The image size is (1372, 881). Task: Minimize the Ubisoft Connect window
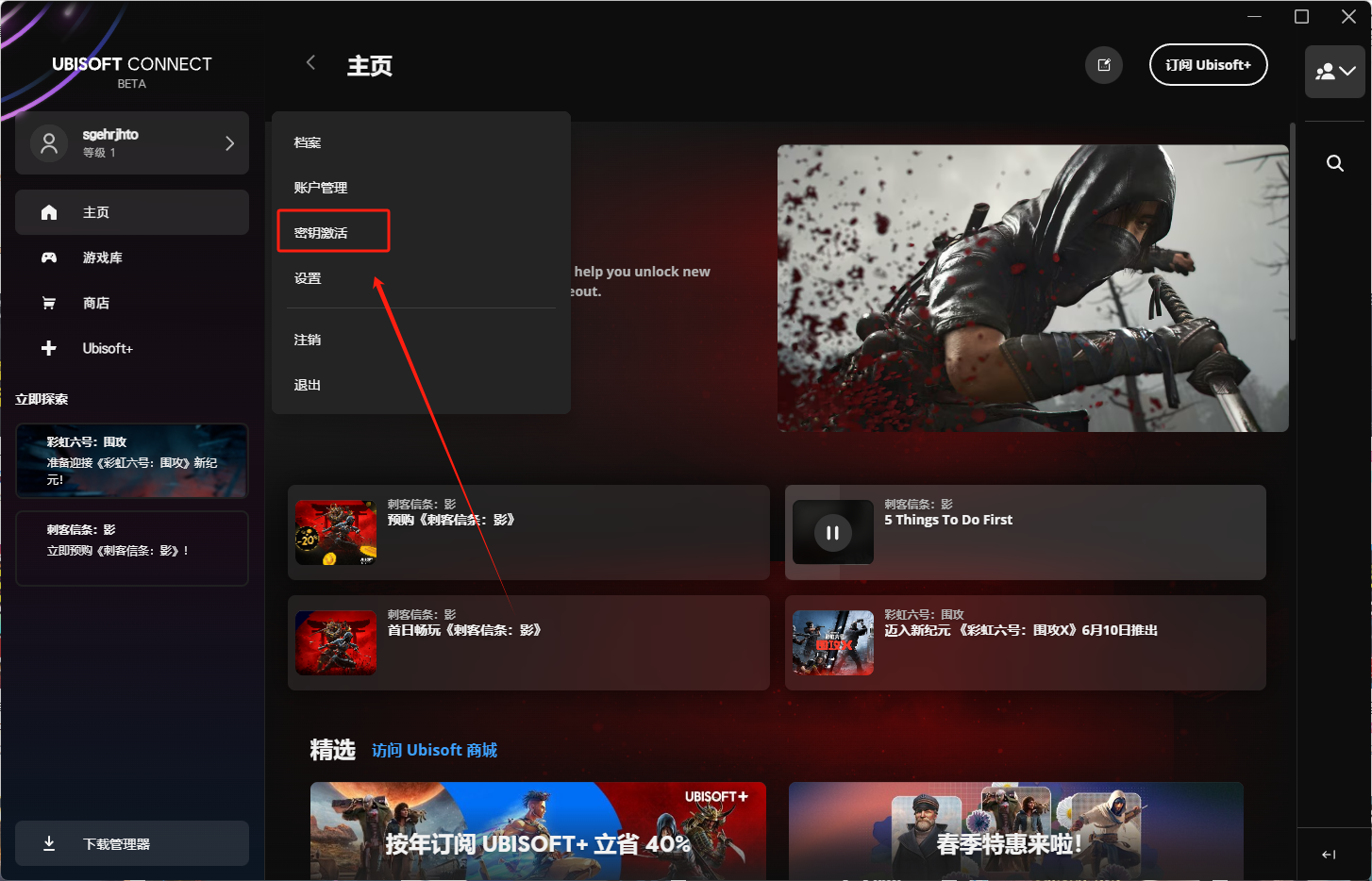tap(1254, 16)
